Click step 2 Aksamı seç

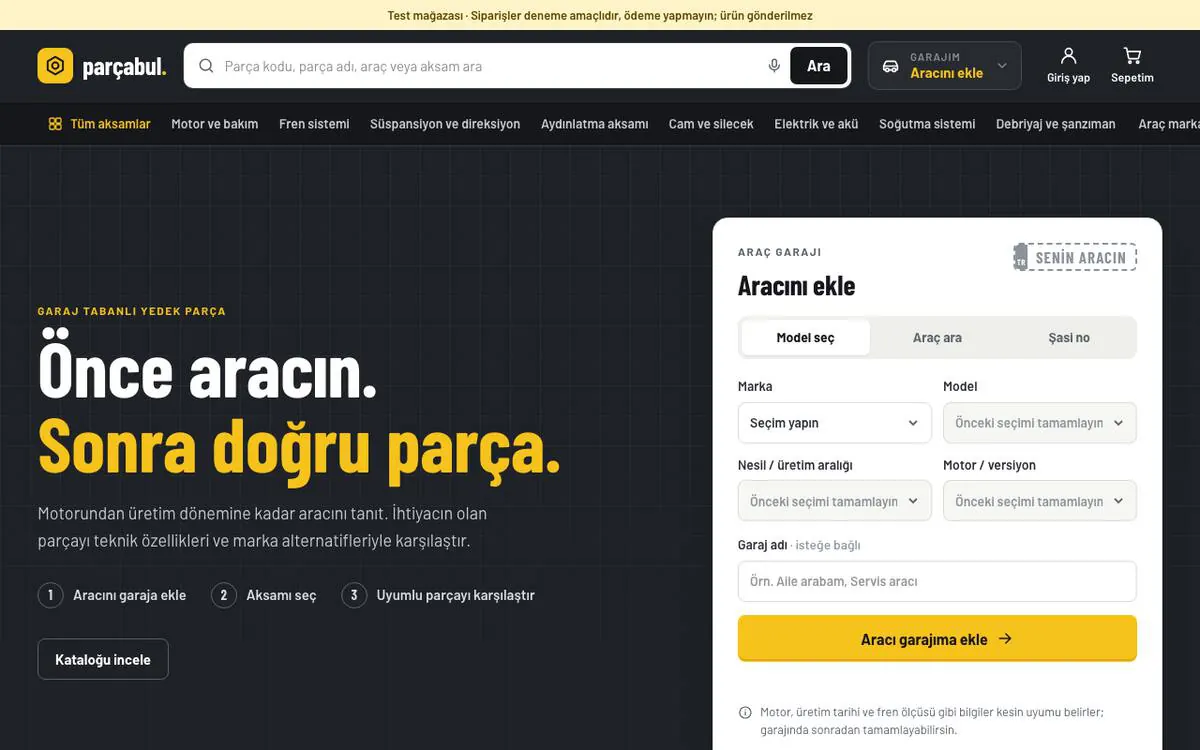click(264, 595)
